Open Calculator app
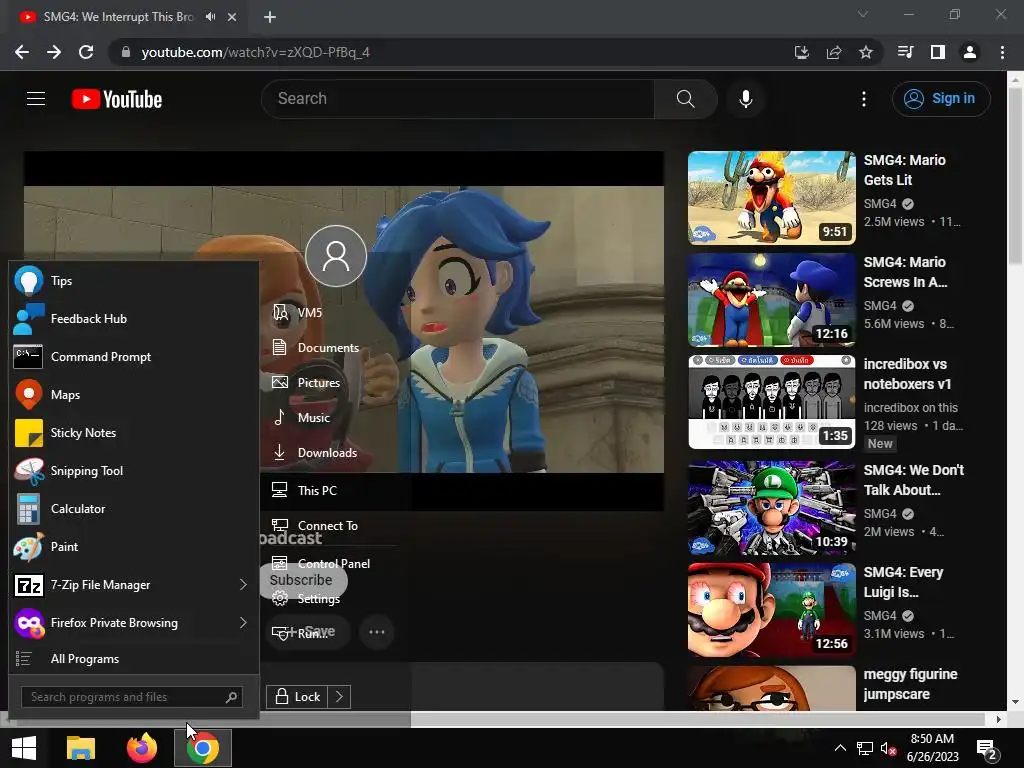This screenshot has width=1024, height=768. coord(134,509)
